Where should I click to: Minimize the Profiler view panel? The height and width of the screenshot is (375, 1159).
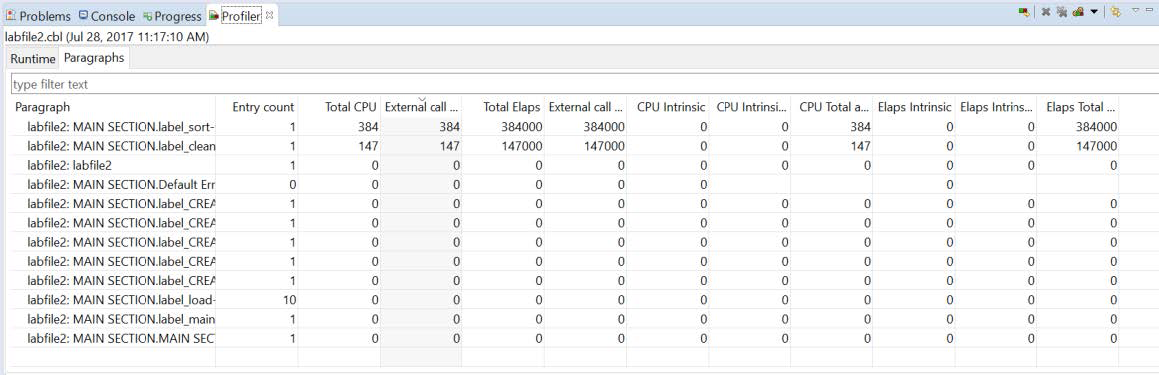pos(1149,10)
